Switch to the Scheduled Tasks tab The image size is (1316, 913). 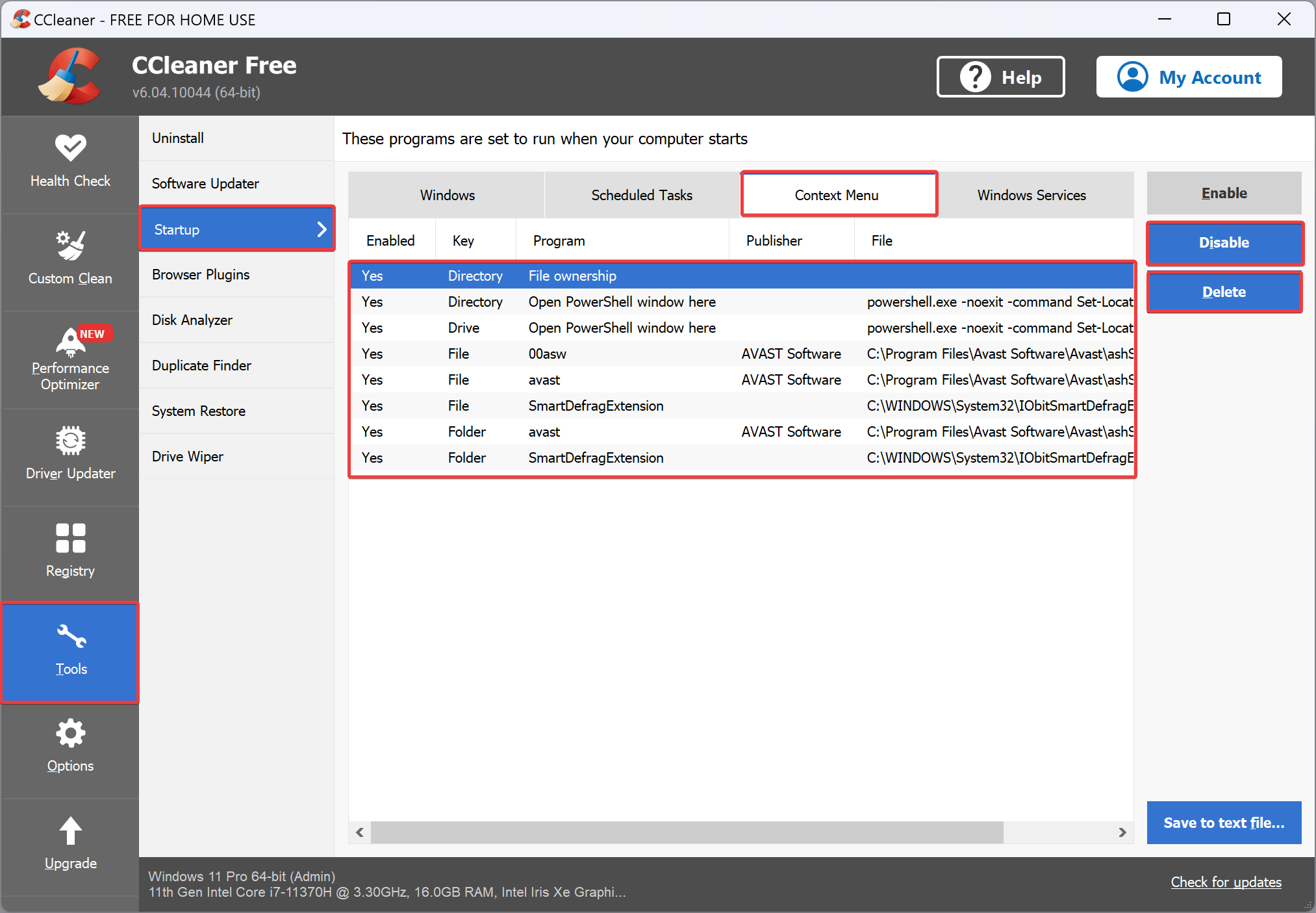642,195
